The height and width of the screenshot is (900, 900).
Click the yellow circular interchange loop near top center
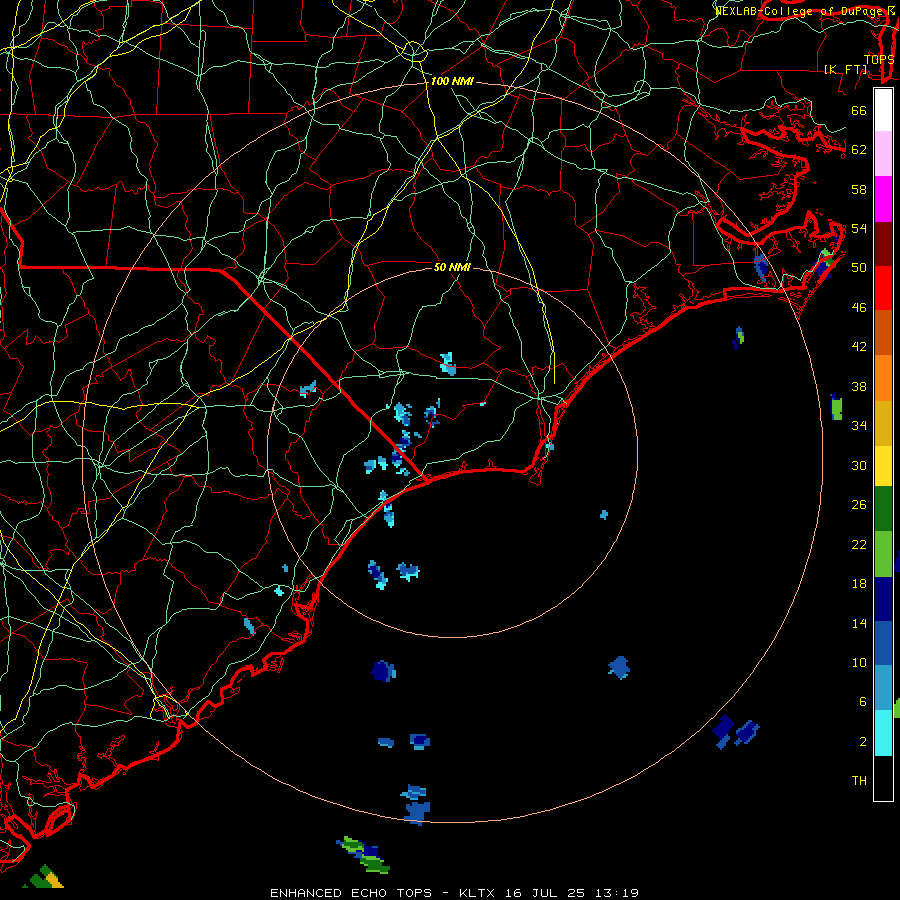click(413, 52)
